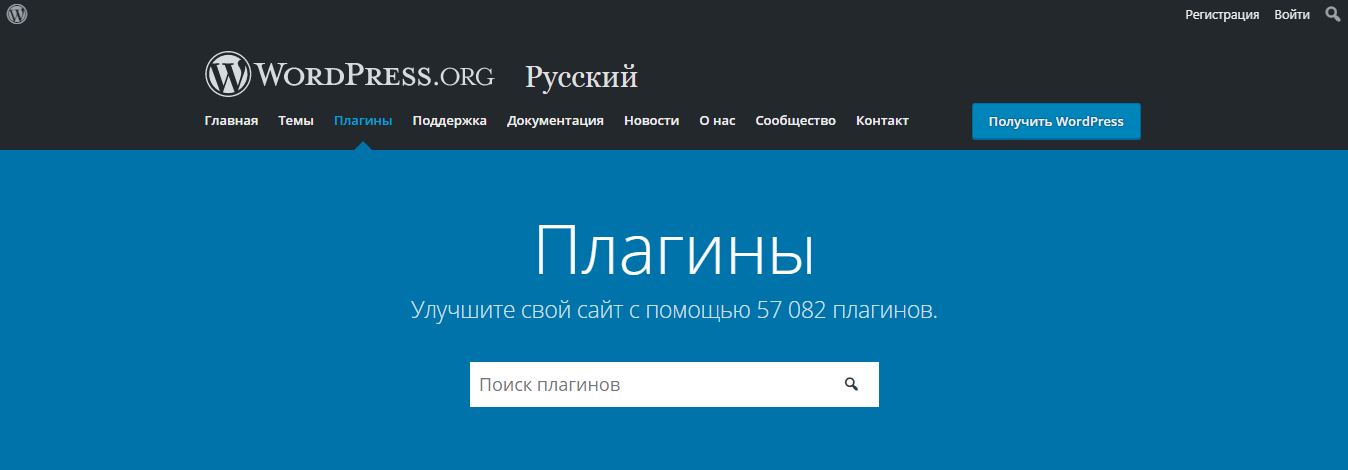Open the Регистрация link
The image size is (1348, 470).
click(1222, 14)
